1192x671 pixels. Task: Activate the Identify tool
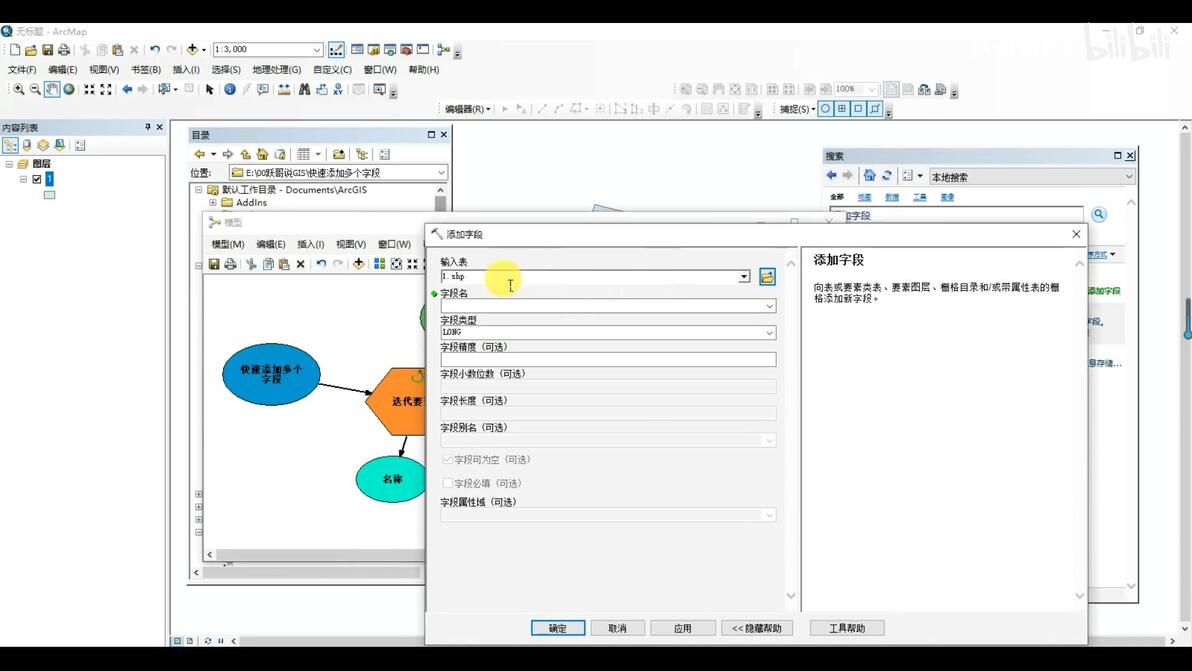point(230,89)
